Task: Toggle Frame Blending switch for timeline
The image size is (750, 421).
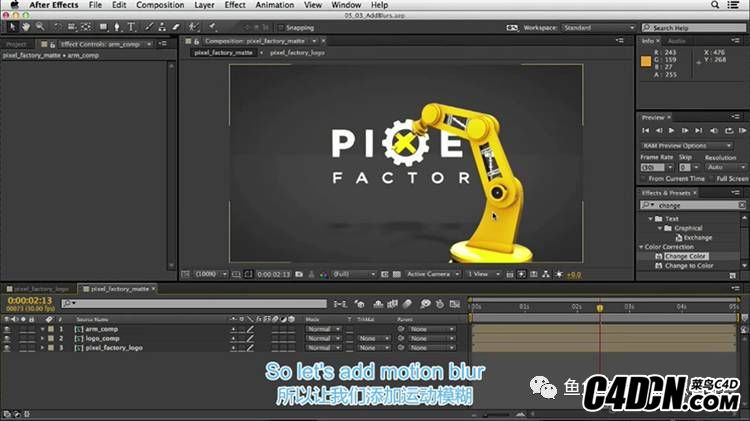Action: 393,304
